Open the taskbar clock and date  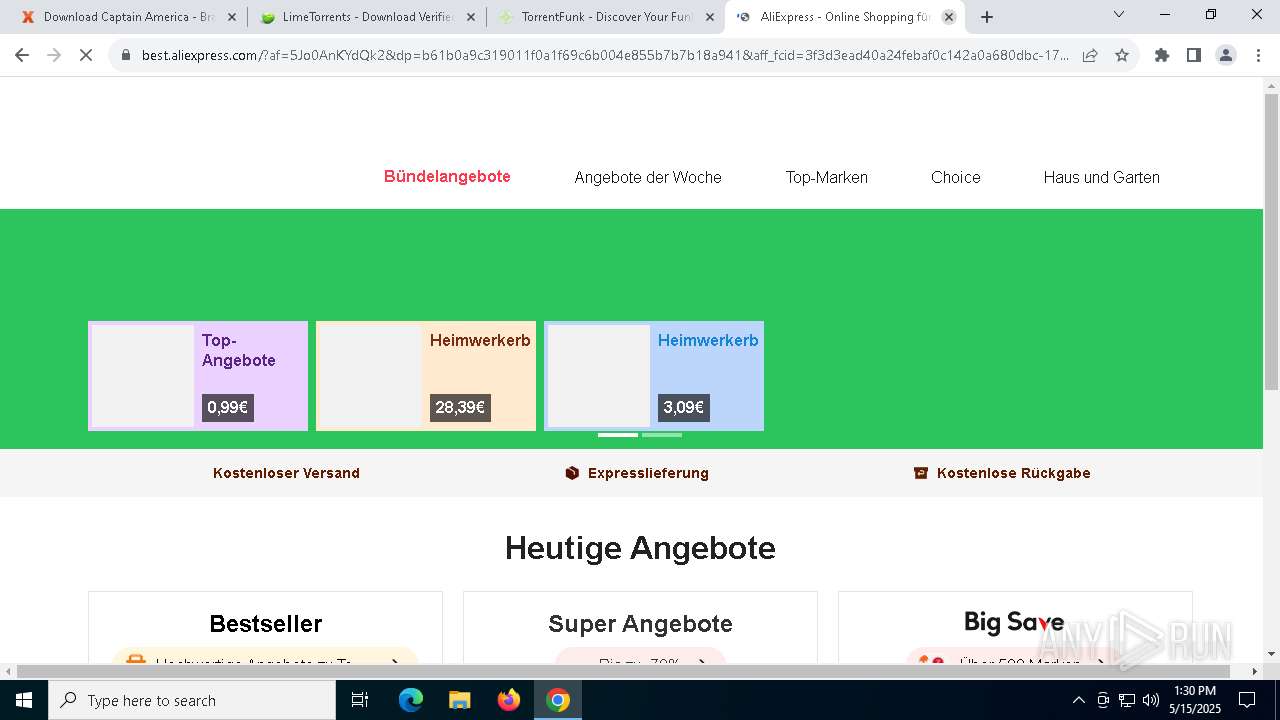pyautogui.click(x=1195, y=700)
